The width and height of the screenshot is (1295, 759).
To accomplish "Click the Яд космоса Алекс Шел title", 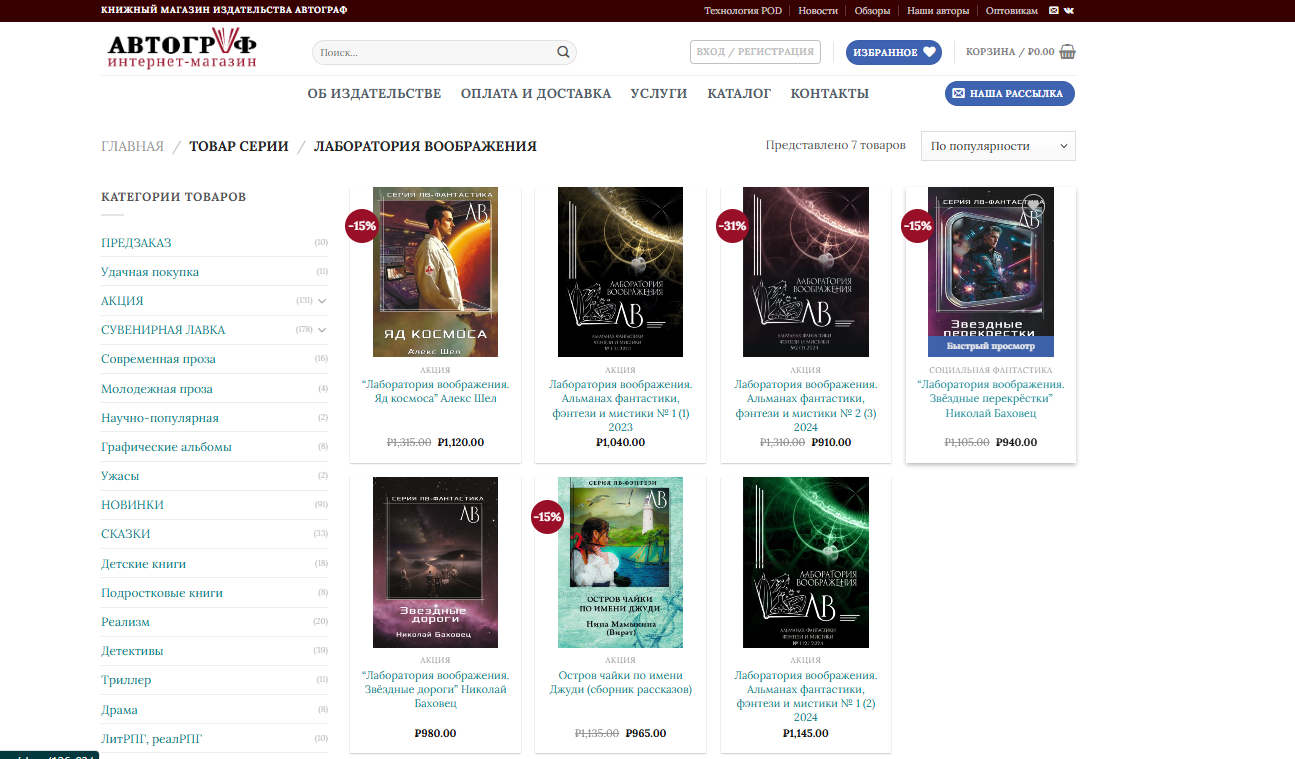I will [435, 391].
